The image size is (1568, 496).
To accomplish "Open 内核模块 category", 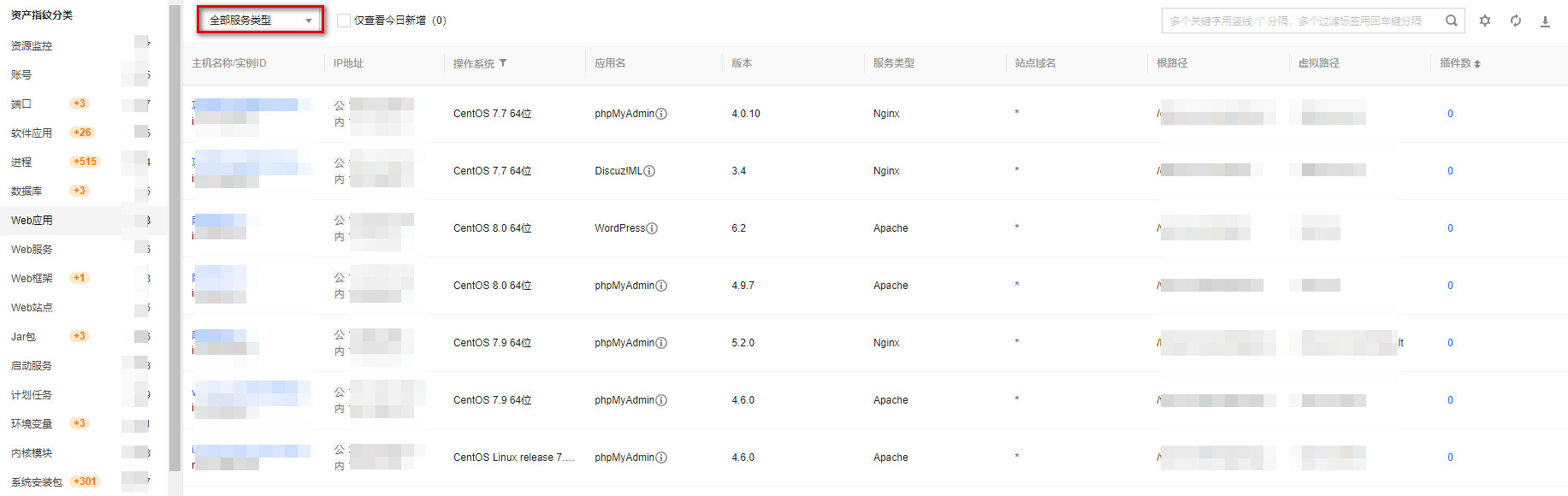I will pyautogui.click(x=32, y=453).
